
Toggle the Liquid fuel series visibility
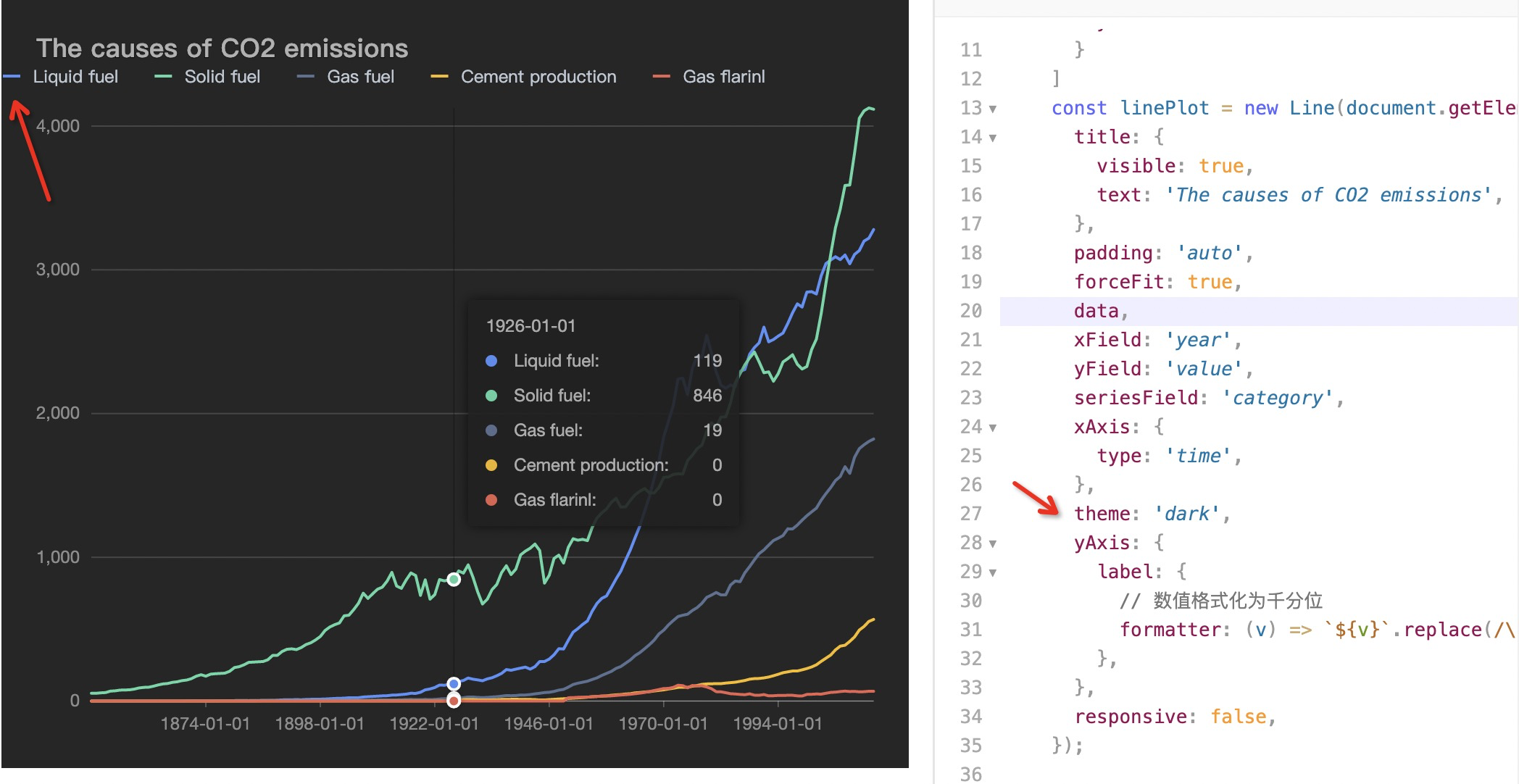point(76,76)
